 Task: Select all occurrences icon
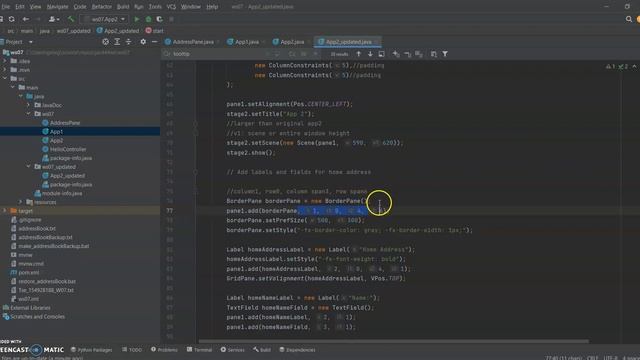tap(419, 54)
